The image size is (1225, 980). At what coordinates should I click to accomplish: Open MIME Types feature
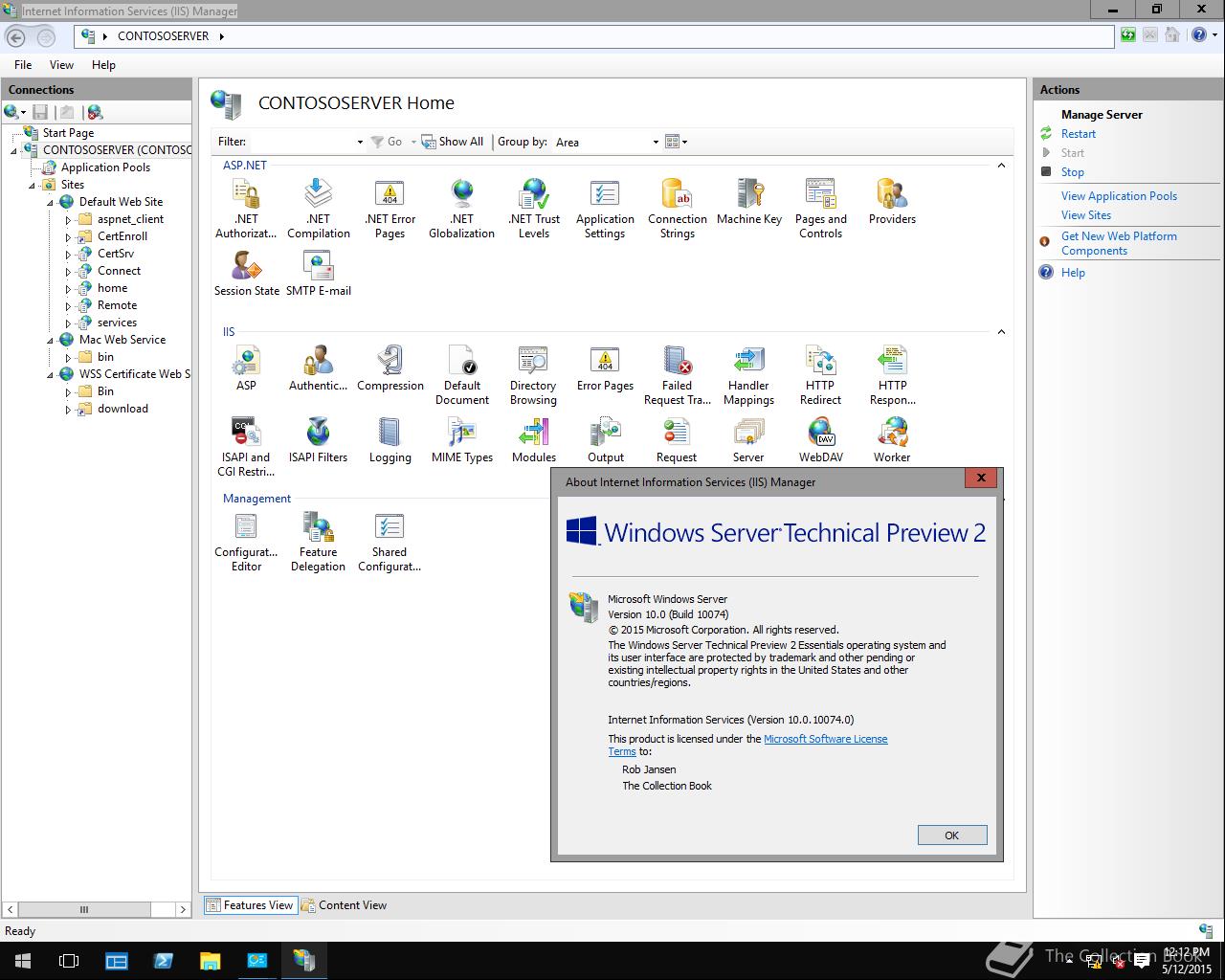pyautogui.click(x=462, y=440)
